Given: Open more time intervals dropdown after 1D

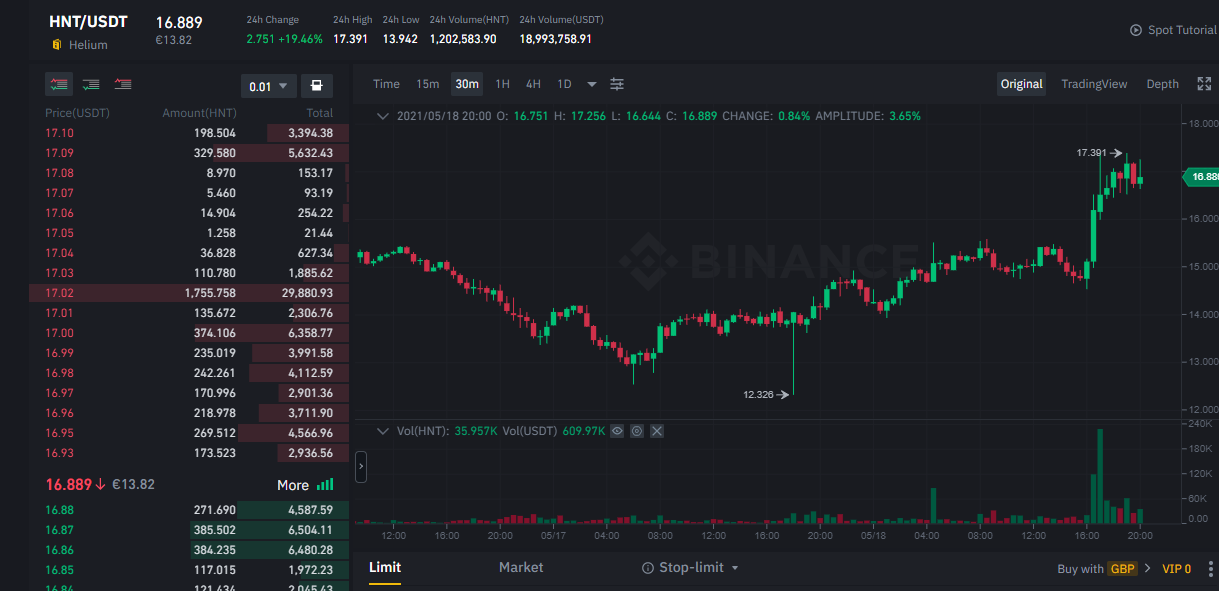Looking at the screenshot, I should (592, 84).
